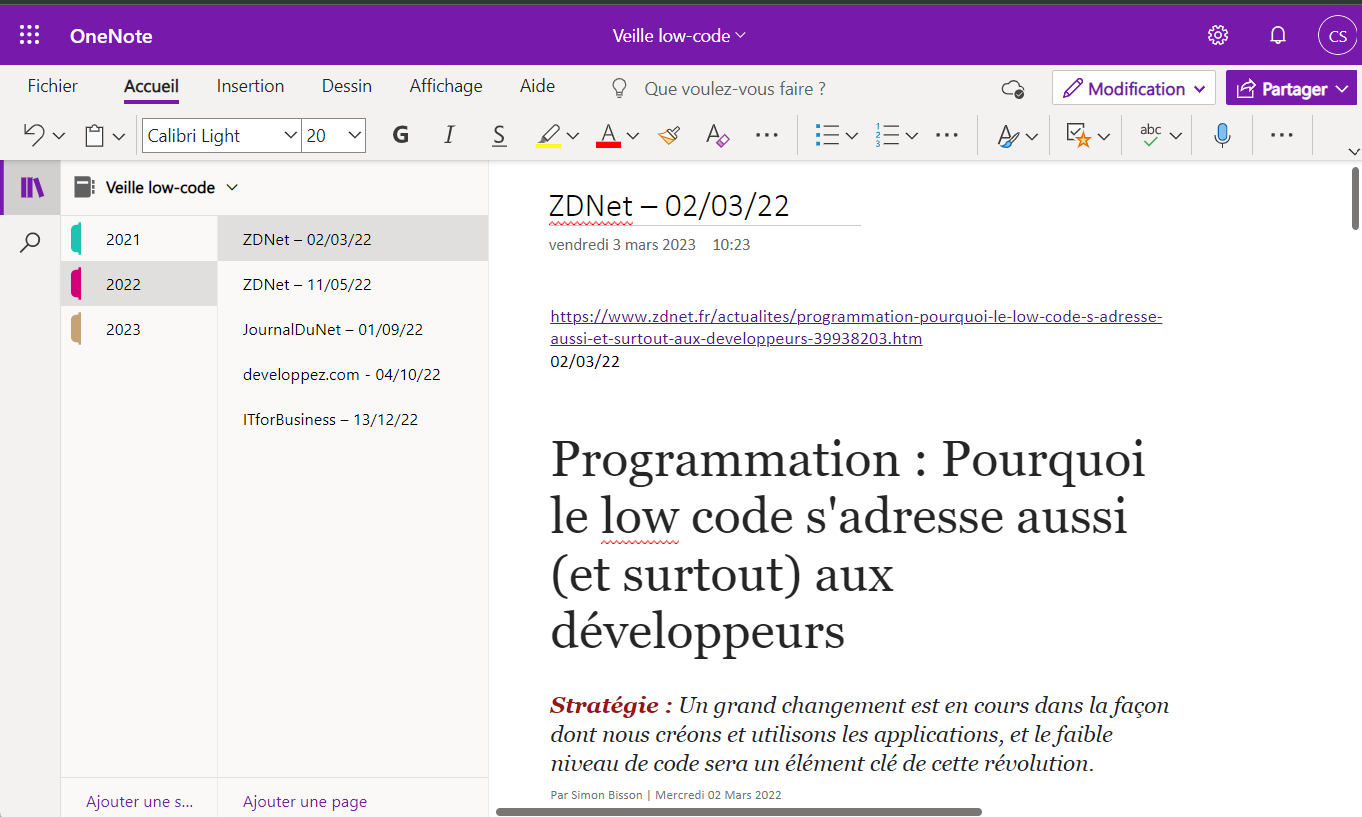Click the Partager button

(x=1291, y=89)
